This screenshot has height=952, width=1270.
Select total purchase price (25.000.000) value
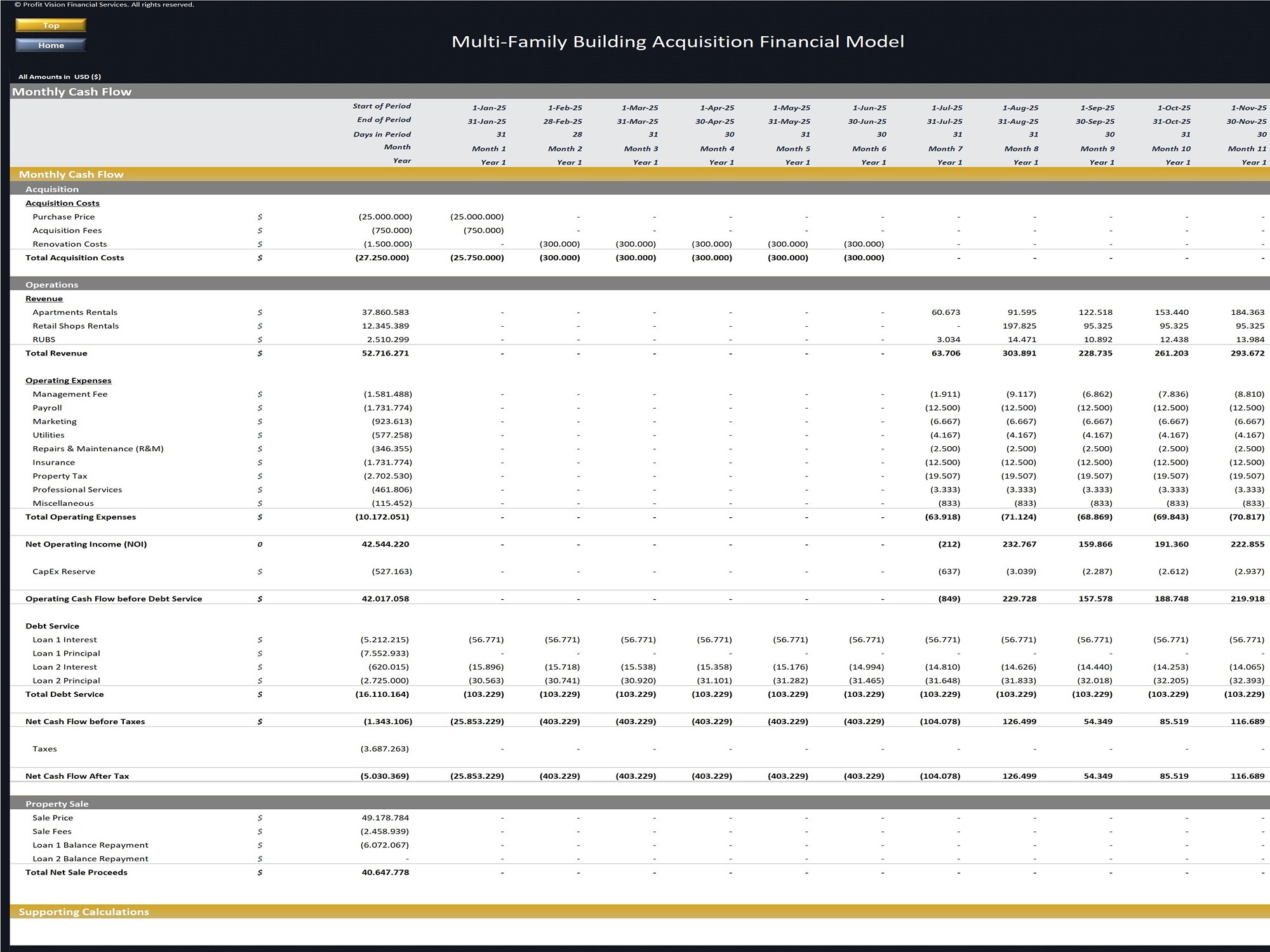point(385,217)
